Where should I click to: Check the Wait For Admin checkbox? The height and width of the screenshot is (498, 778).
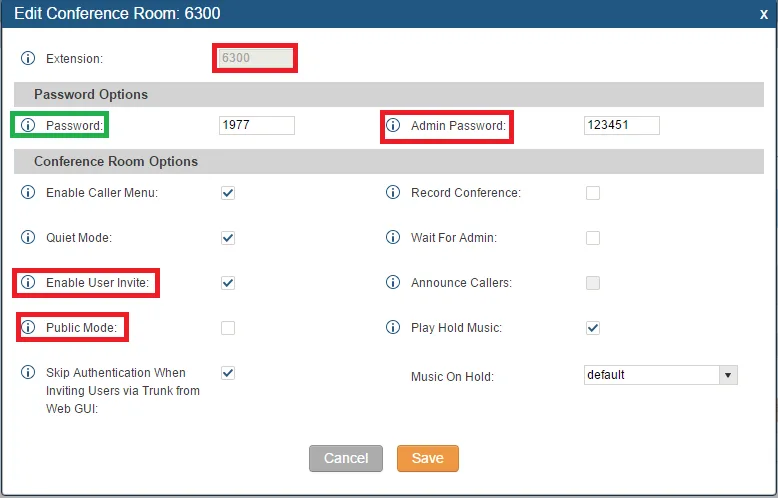tap(593, 238)
